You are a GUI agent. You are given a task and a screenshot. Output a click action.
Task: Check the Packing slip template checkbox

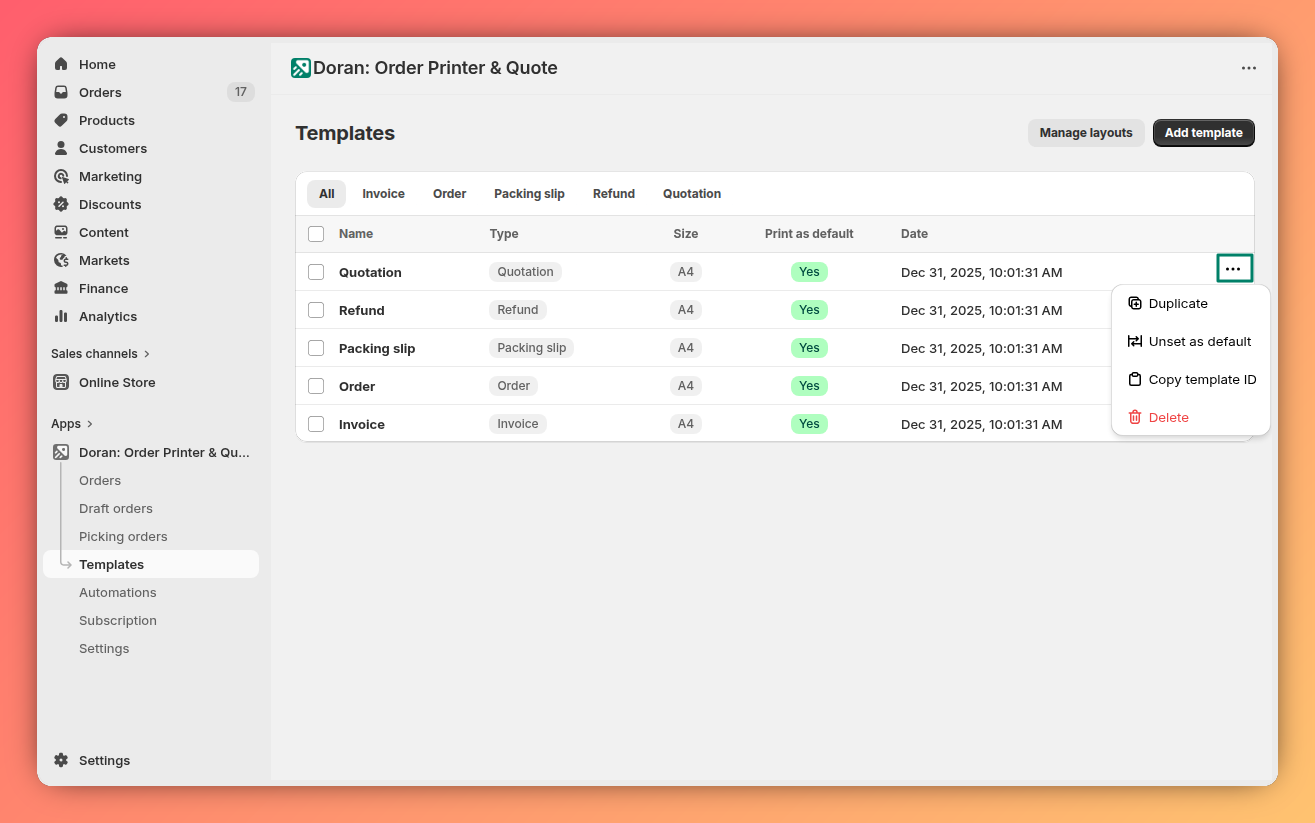click(x=316, y=348)
